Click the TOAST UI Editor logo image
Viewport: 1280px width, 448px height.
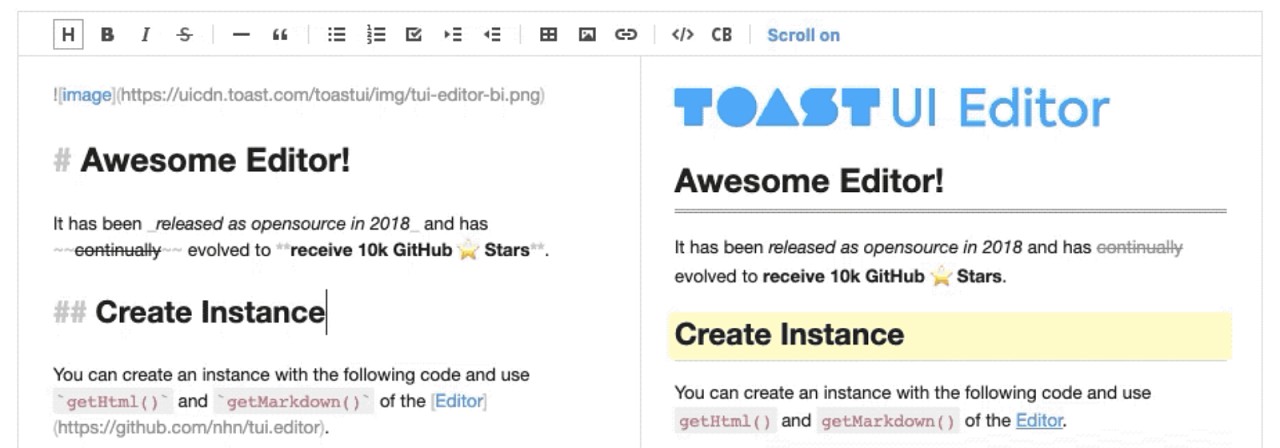pos(892,106)
